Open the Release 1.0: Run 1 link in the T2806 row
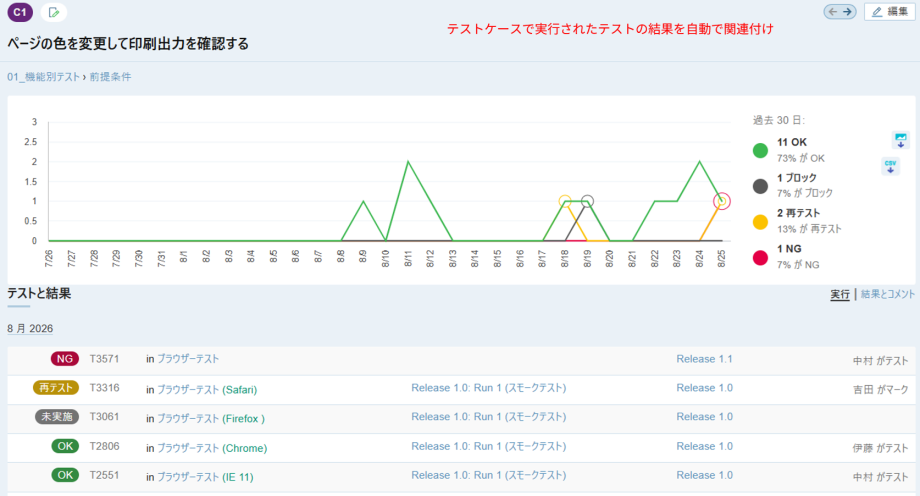Viewport: 920px width, 496px height. click(x=489, y=446)
